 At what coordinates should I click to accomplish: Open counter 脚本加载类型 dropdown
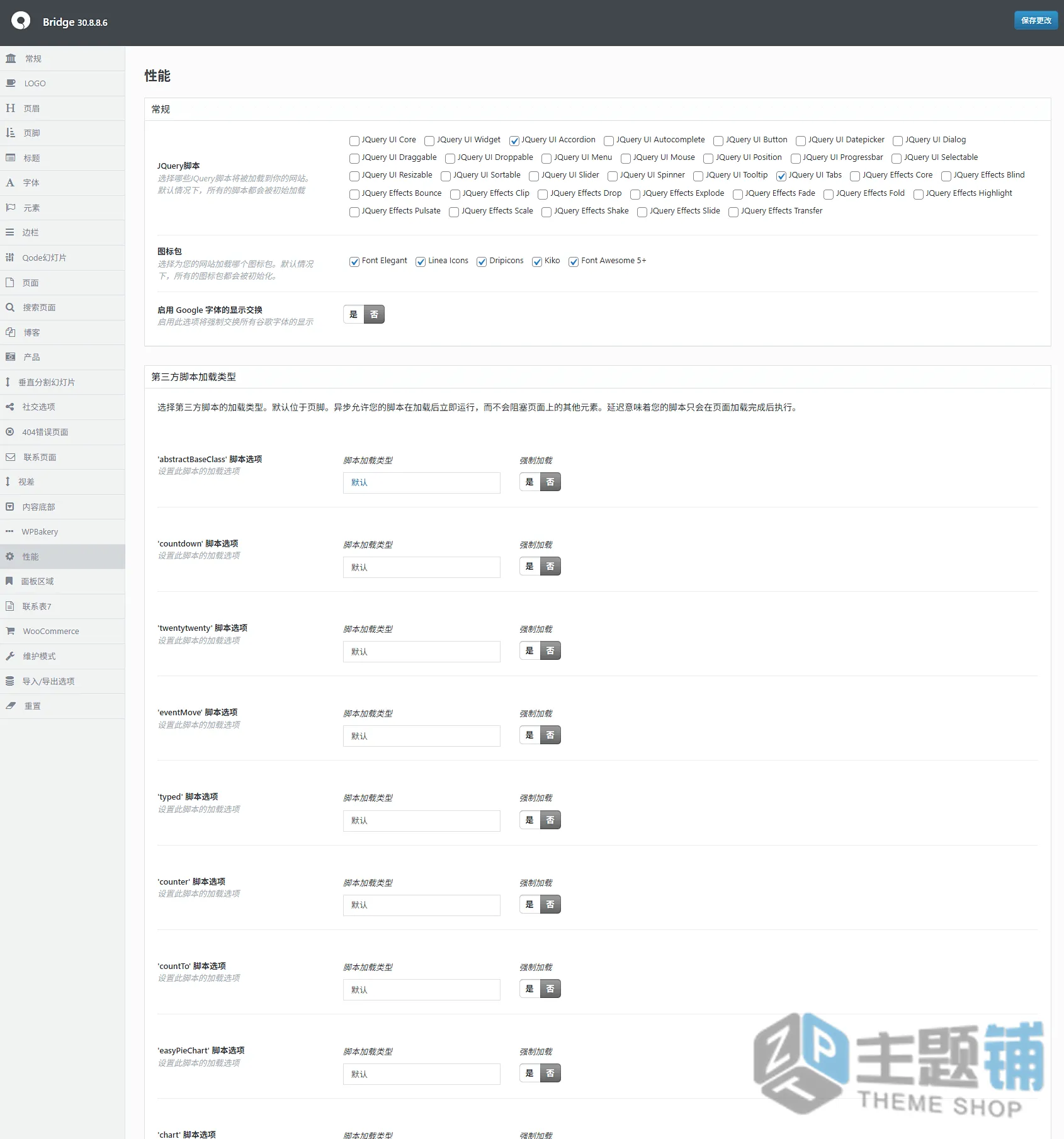coord(422,905)
